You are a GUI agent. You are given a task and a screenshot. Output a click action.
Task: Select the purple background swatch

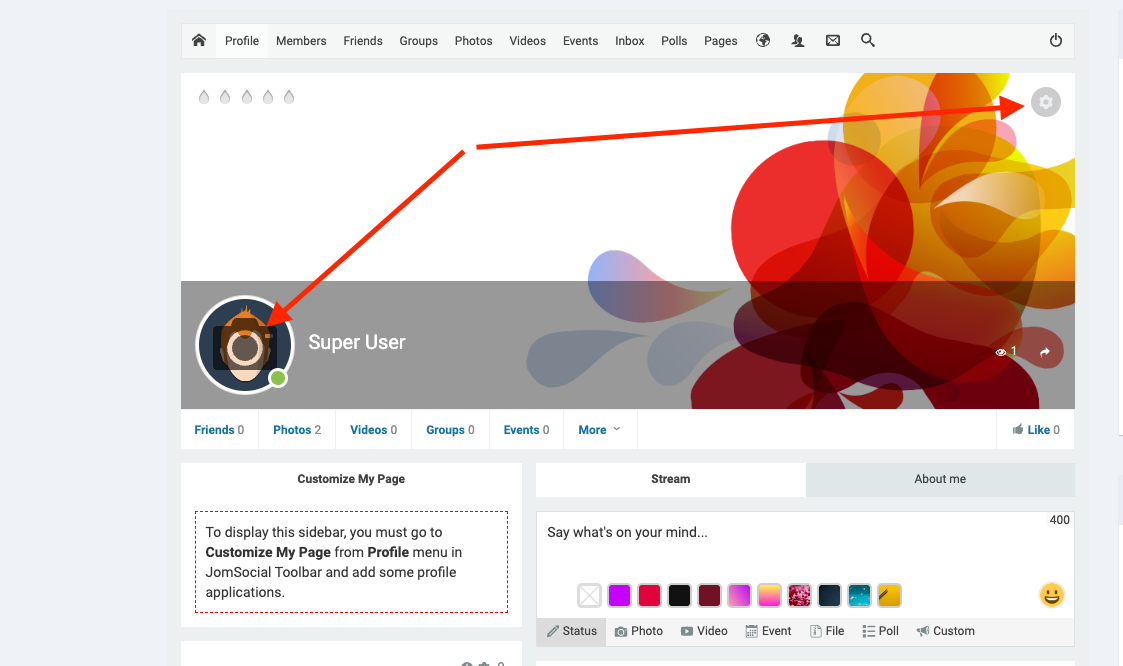[620, 595]
